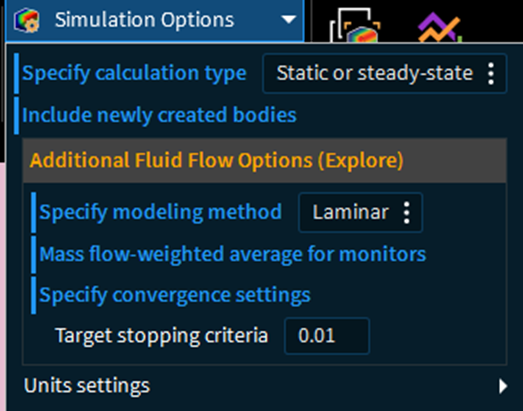Click the bracketed simulation capture icon
Viewport: 523px width, 411px height.
(355, 25)
